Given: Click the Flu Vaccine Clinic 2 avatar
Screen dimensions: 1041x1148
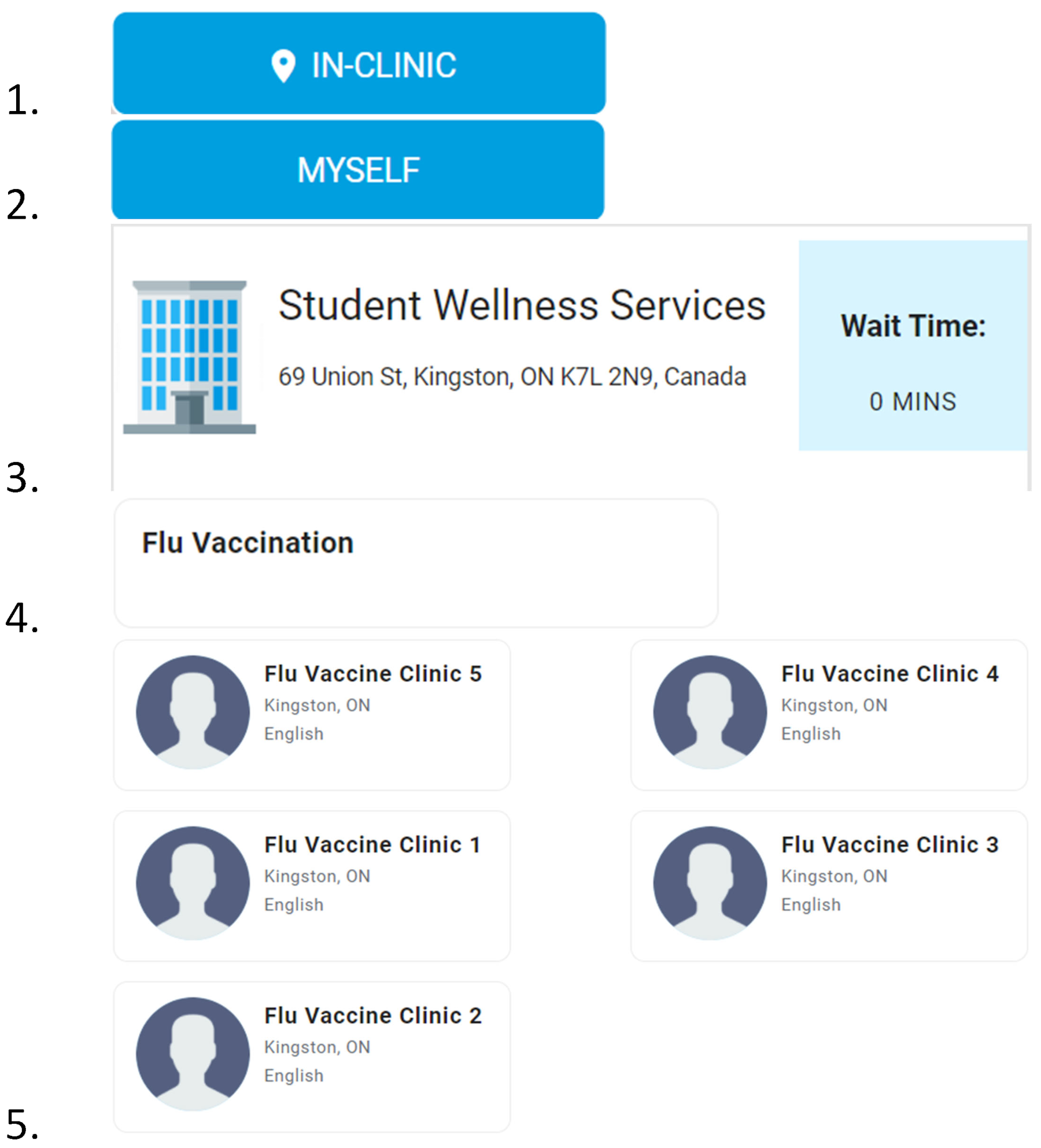Looking at the screenshot, I should click(x=193, y=1054).
